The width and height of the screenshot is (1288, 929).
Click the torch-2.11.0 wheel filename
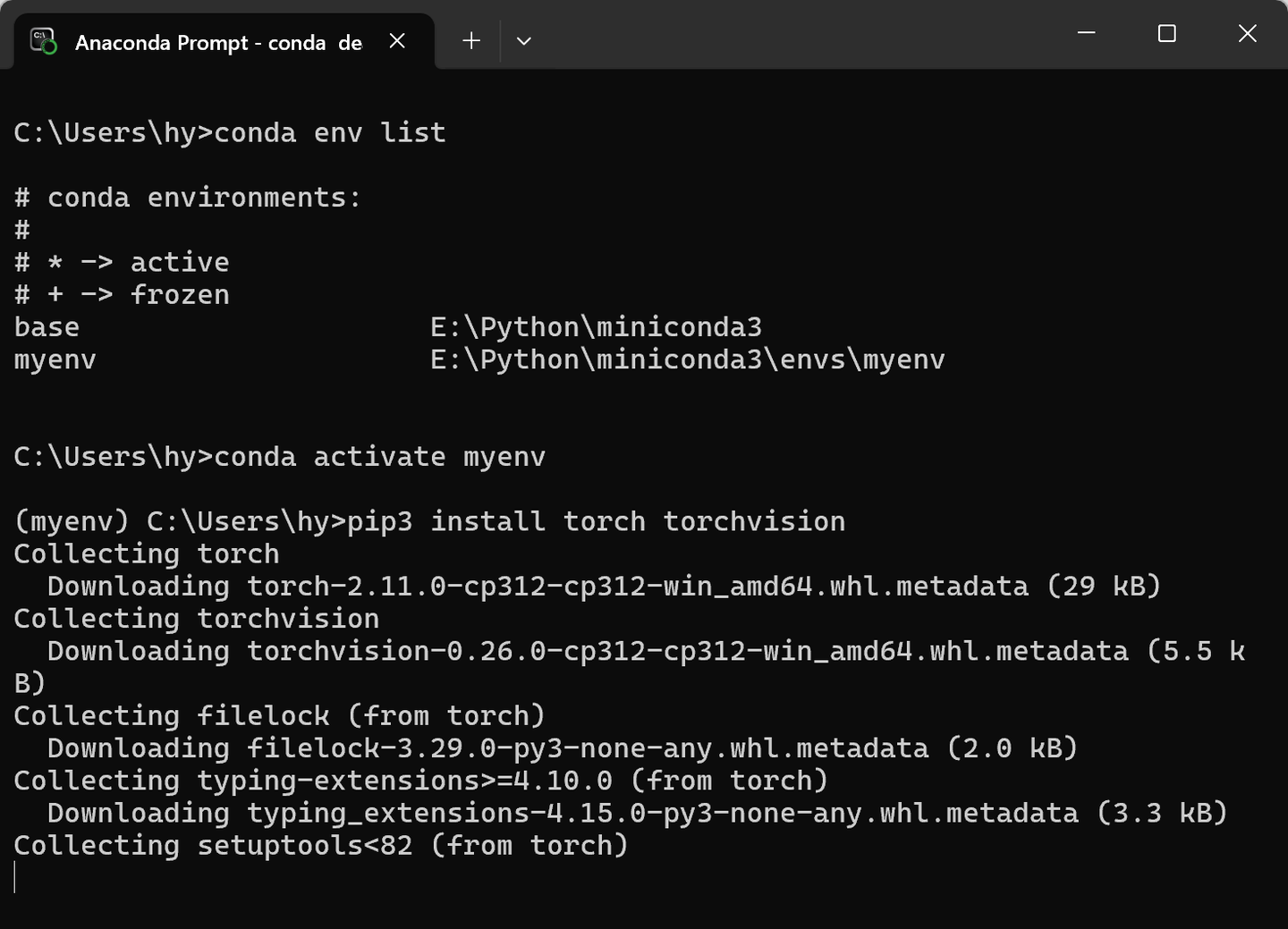pos(638,587)
